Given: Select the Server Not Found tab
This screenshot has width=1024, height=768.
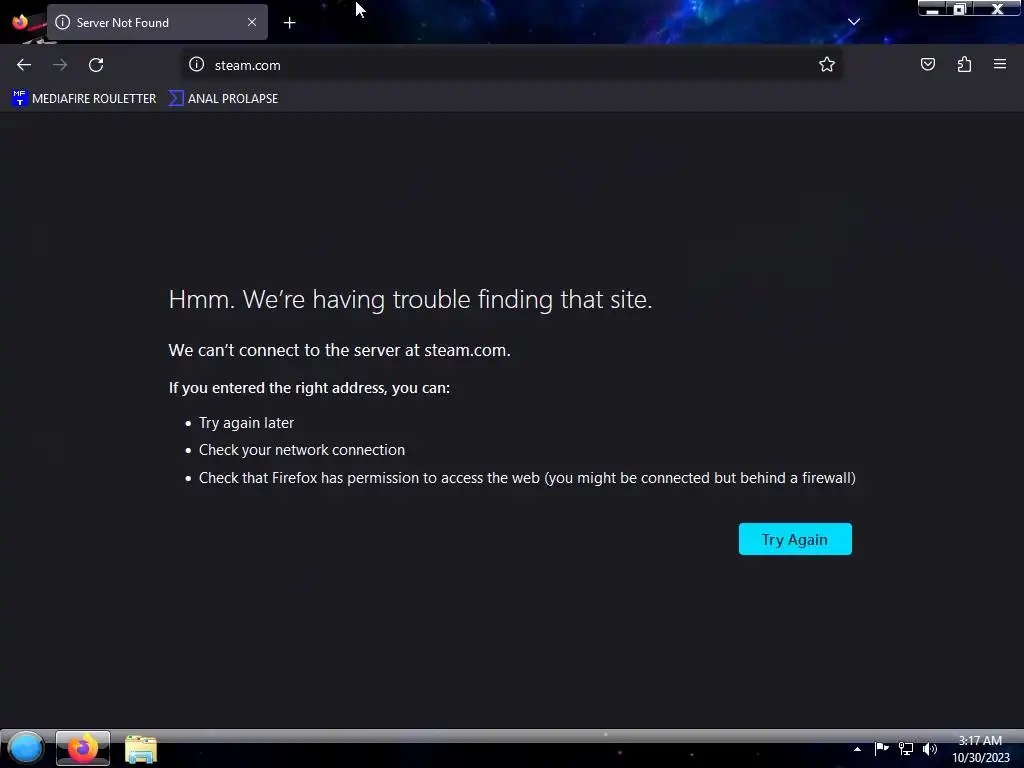Looking at the screenshot, I should [x=157, y=22].
